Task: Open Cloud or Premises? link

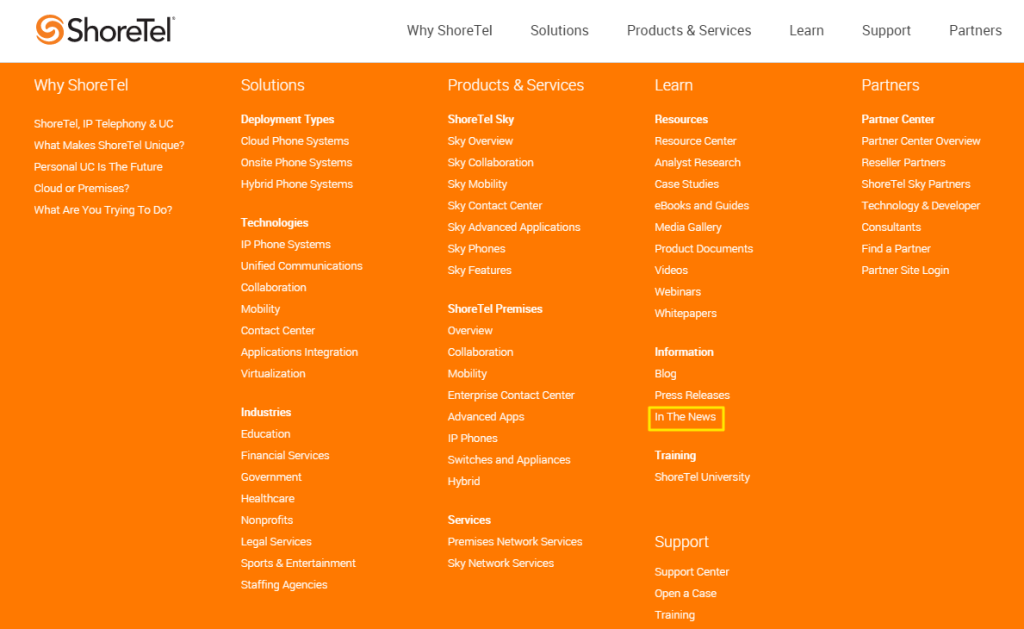Action: [x=82, y=188]
